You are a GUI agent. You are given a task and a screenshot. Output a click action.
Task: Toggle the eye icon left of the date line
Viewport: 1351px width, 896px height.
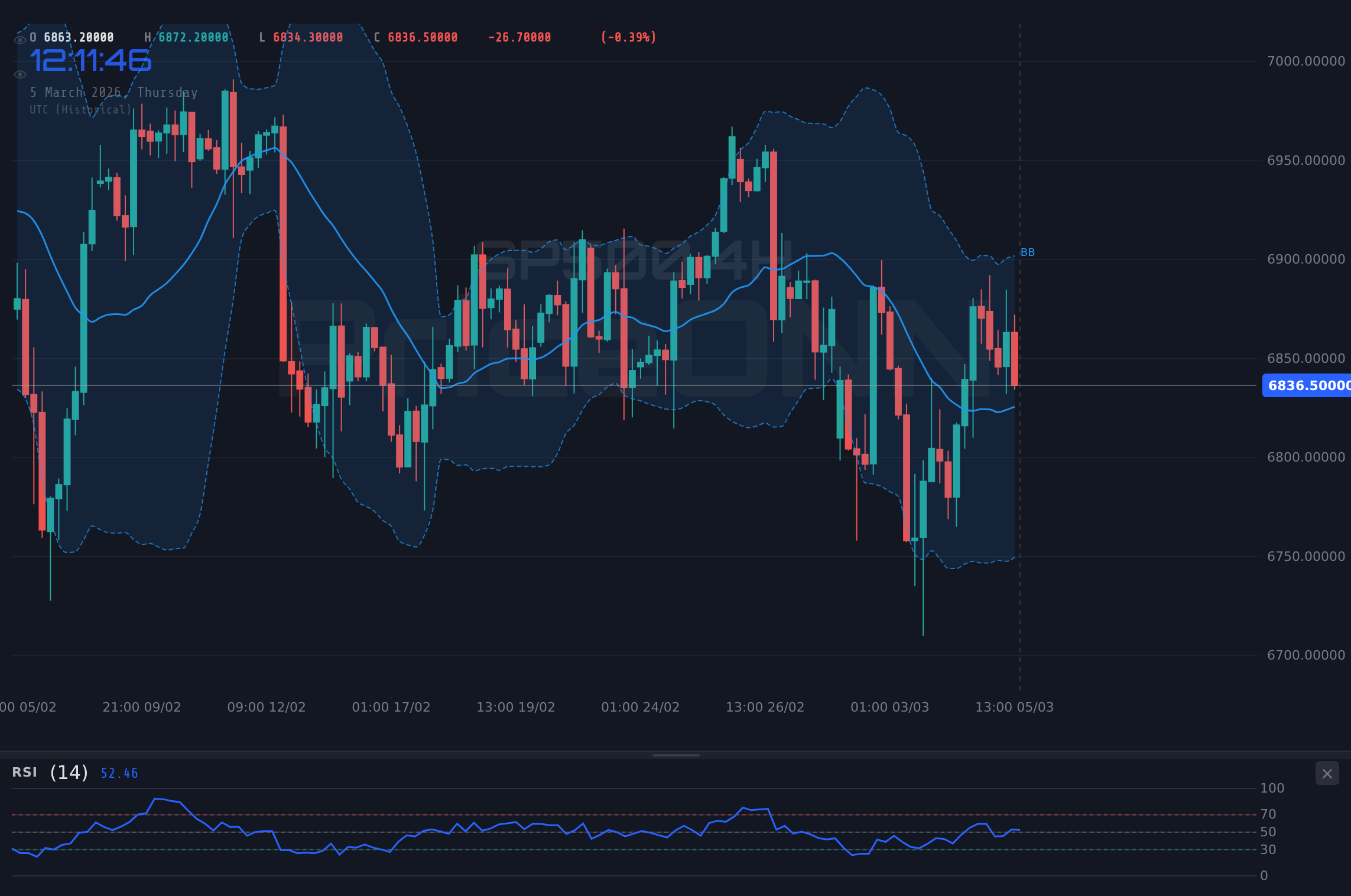pos(20,74)
